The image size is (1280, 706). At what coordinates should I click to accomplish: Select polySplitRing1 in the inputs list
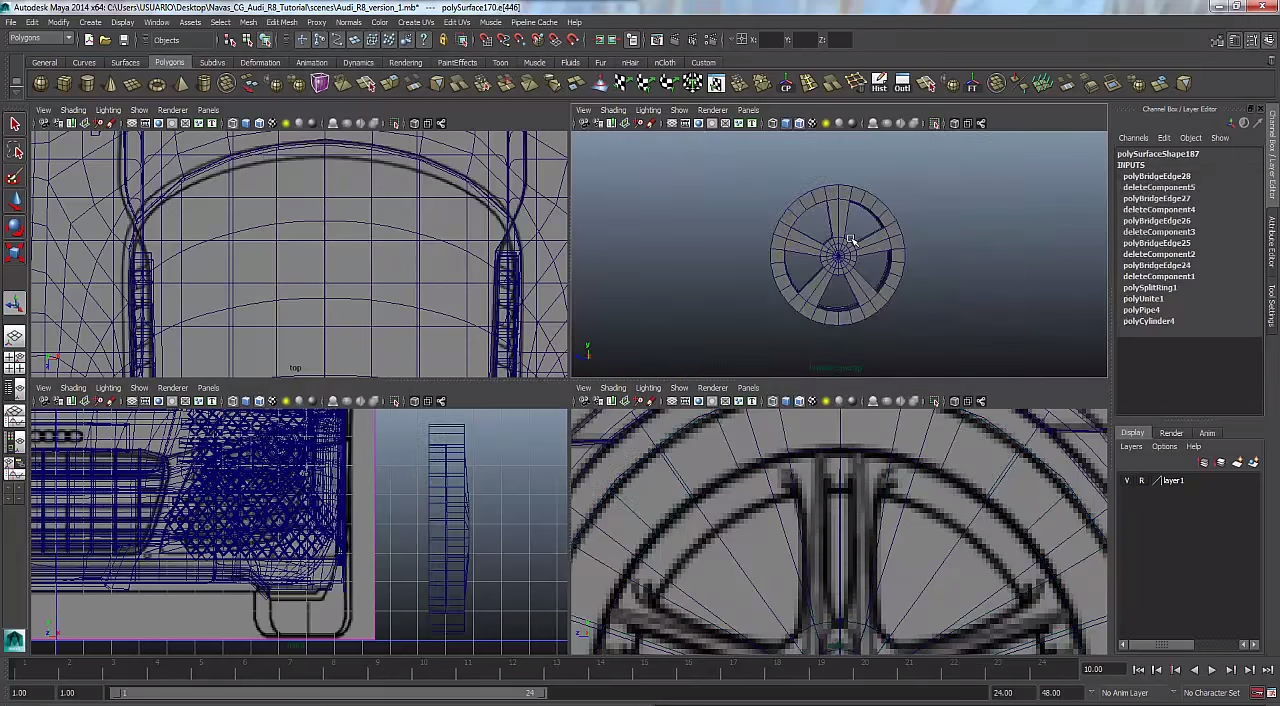[1149, 288]
